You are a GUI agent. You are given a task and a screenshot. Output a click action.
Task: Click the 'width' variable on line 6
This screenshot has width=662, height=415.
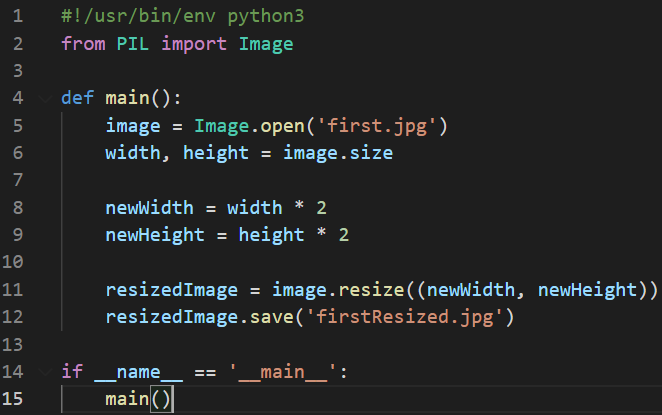[x=133, y=153]
